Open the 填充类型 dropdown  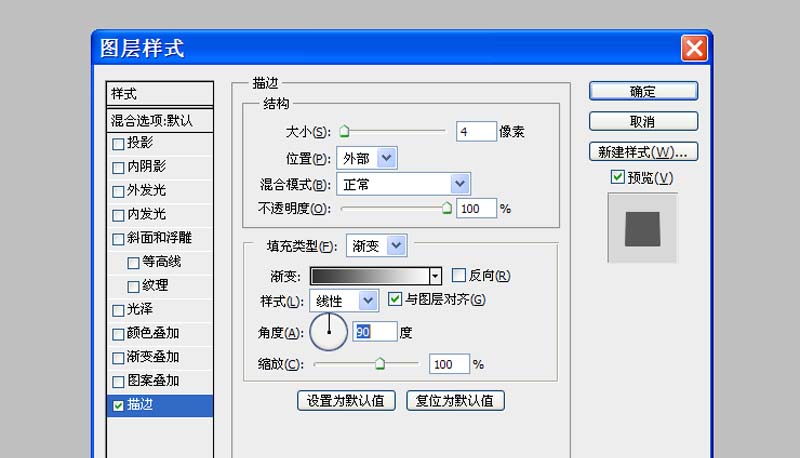pyautogui.click(x=396, y=245)
